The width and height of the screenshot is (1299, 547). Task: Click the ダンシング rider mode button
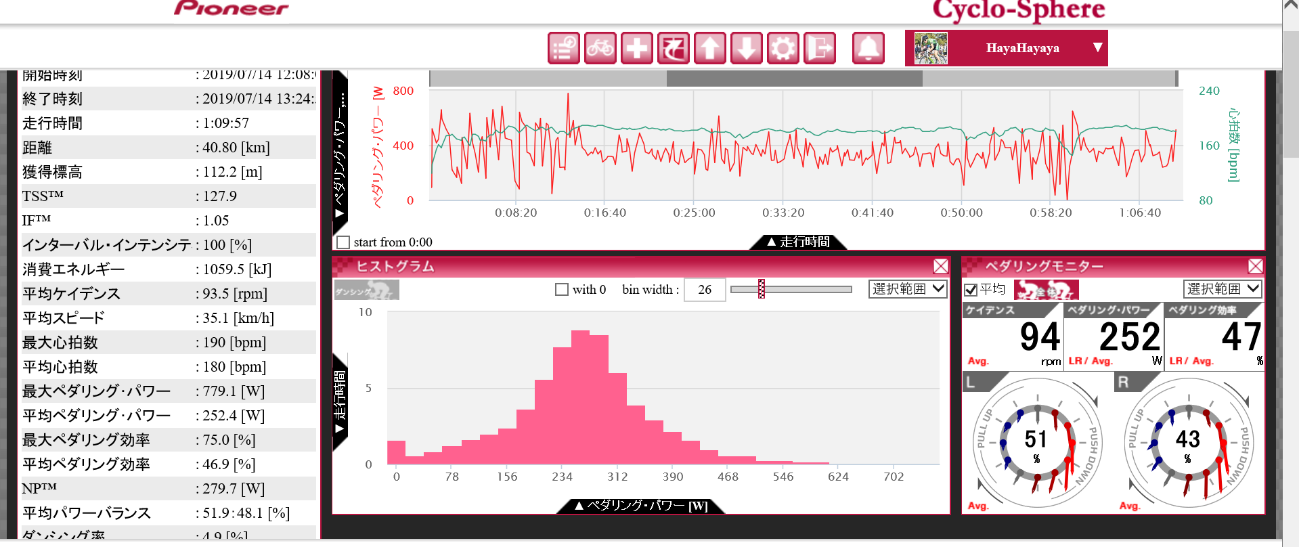click(366, 289)
